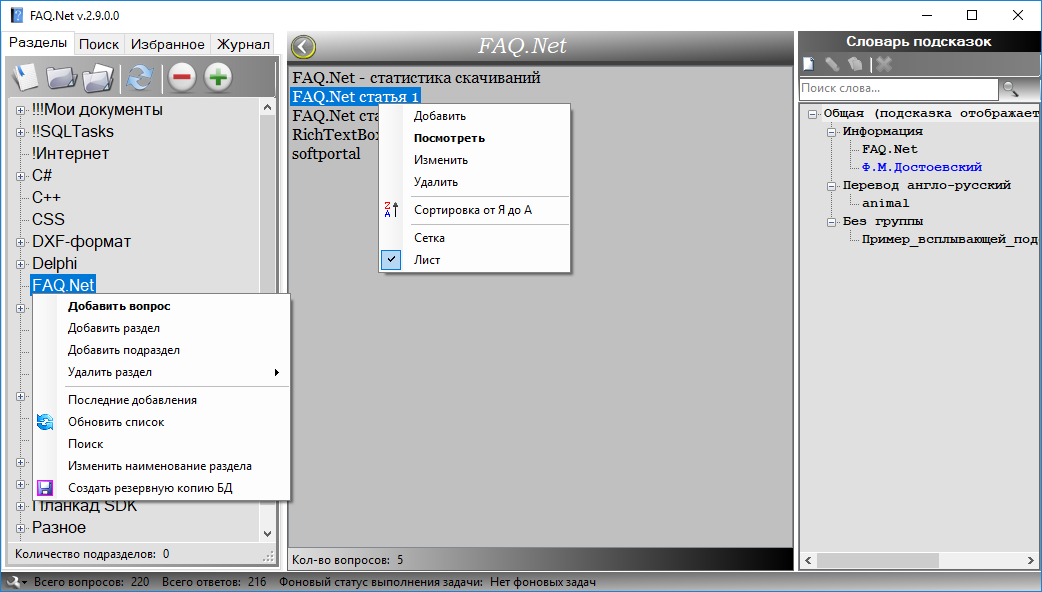Click the single open folder toolbar icon
The image size is (1042, 592).
(62, 77)
